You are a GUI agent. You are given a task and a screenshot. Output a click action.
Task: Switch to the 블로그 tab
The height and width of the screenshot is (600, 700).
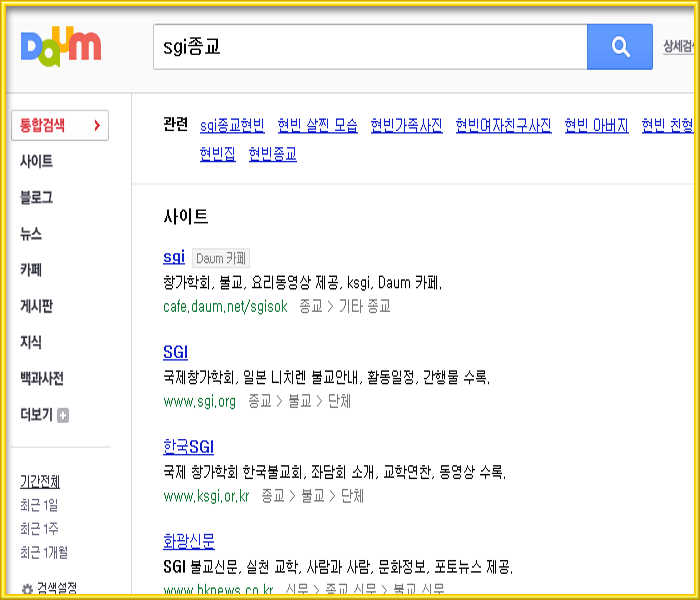click(37, 197)
